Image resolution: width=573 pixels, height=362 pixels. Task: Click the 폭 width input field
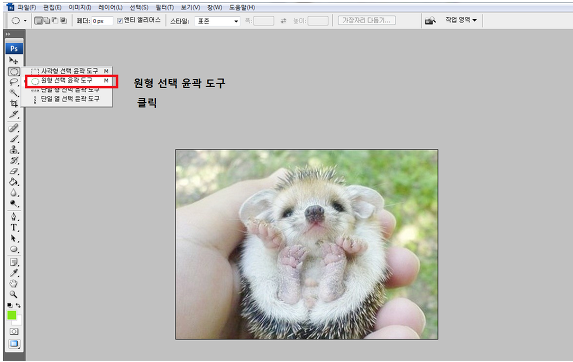[263, 21]
